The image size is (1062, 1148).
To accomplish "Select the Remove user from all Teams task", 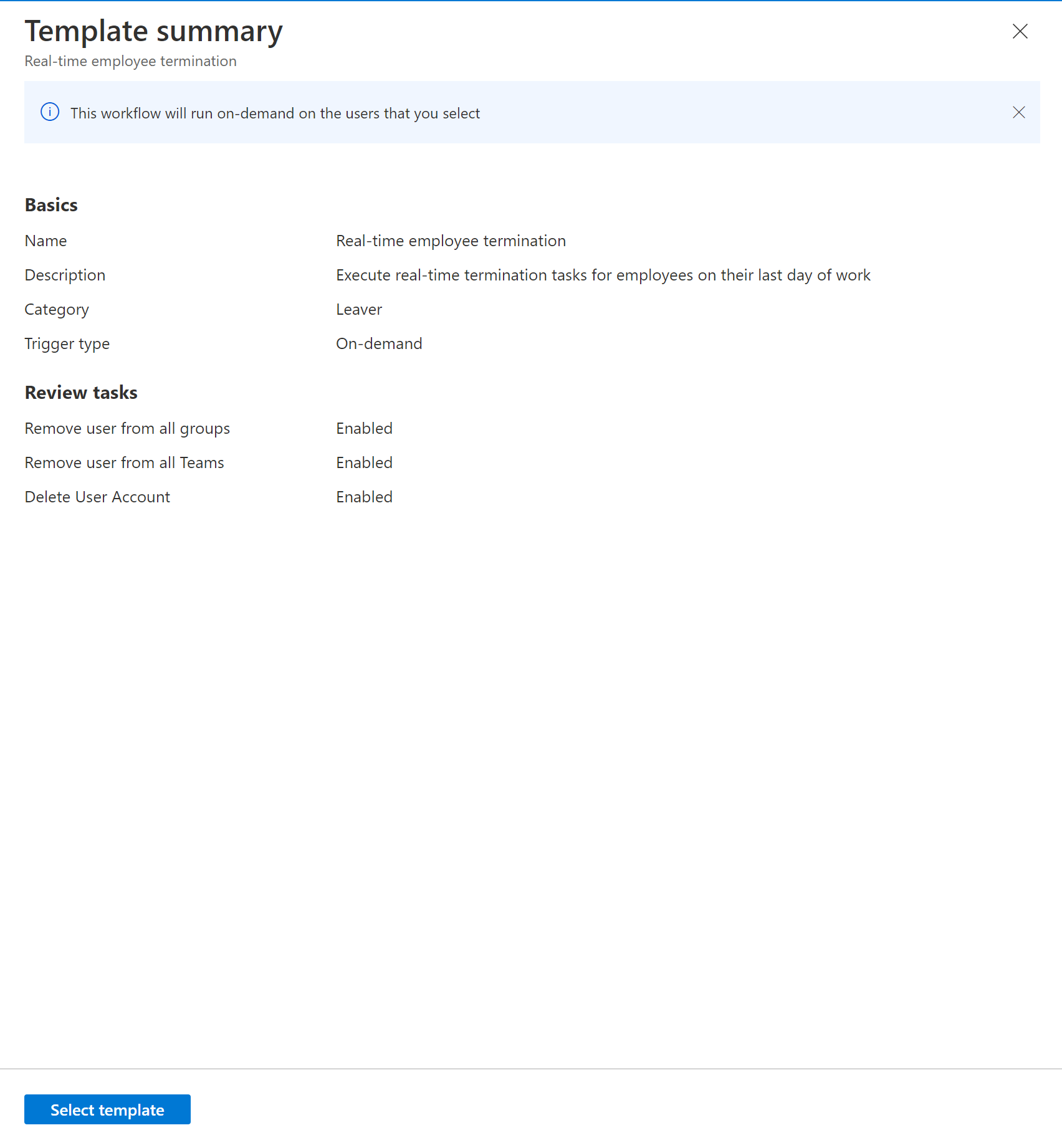I will (x=124, y=462).
